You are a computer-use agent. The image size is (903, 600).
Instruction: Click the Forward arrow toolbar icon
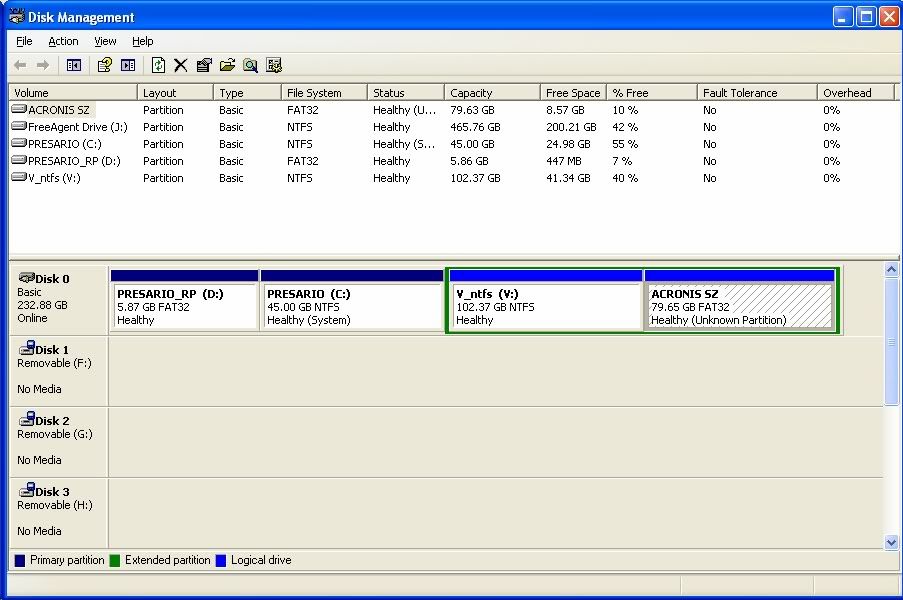[43, 66]
